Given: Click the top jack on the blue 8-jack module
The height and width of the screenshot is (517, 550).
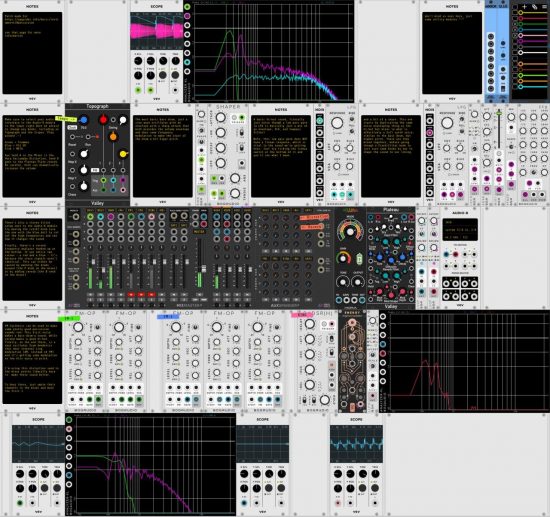Looking at the screenshot, I should point(491,36).
